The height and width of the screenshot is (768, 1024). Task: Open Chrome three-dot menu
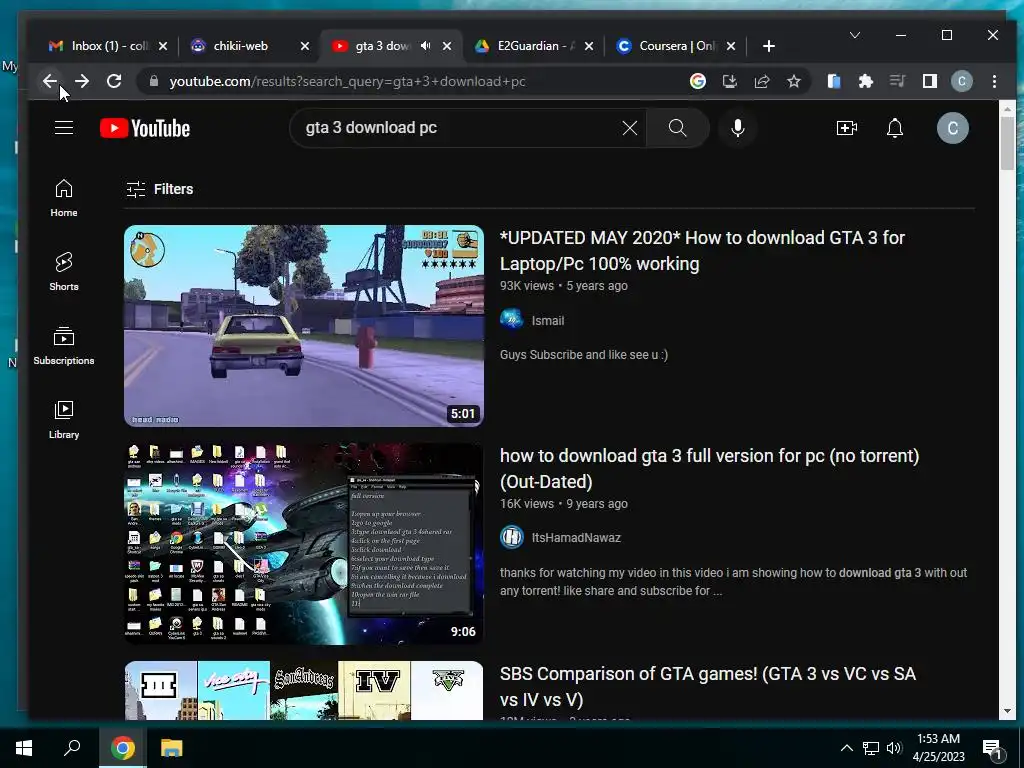pyautogui.click(x=994, y=81)
